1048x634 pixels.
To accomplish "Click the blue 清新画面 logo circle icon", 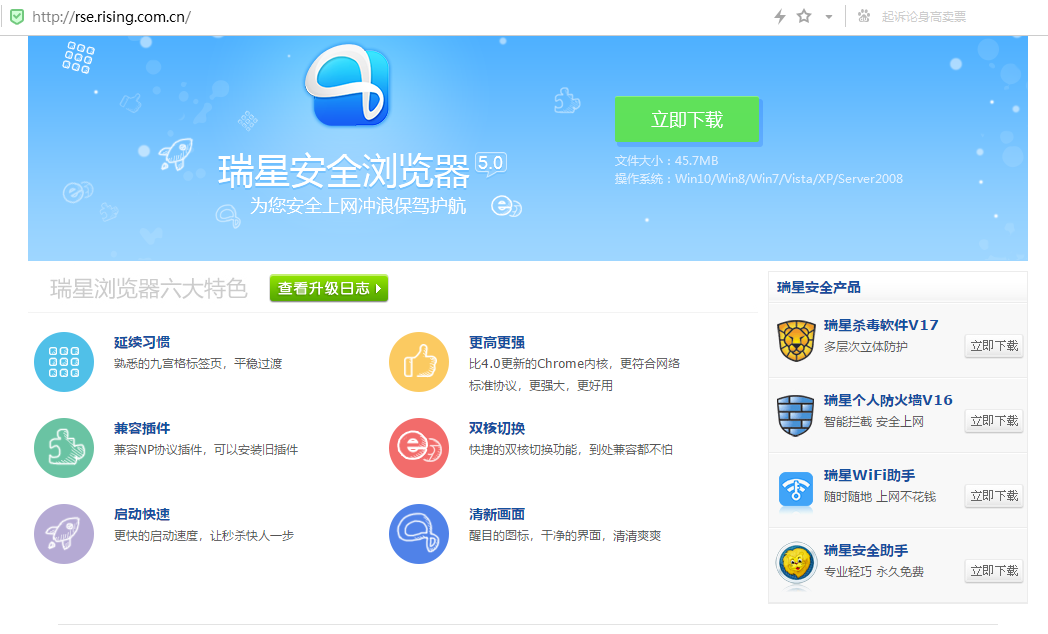I will [419, 534].
